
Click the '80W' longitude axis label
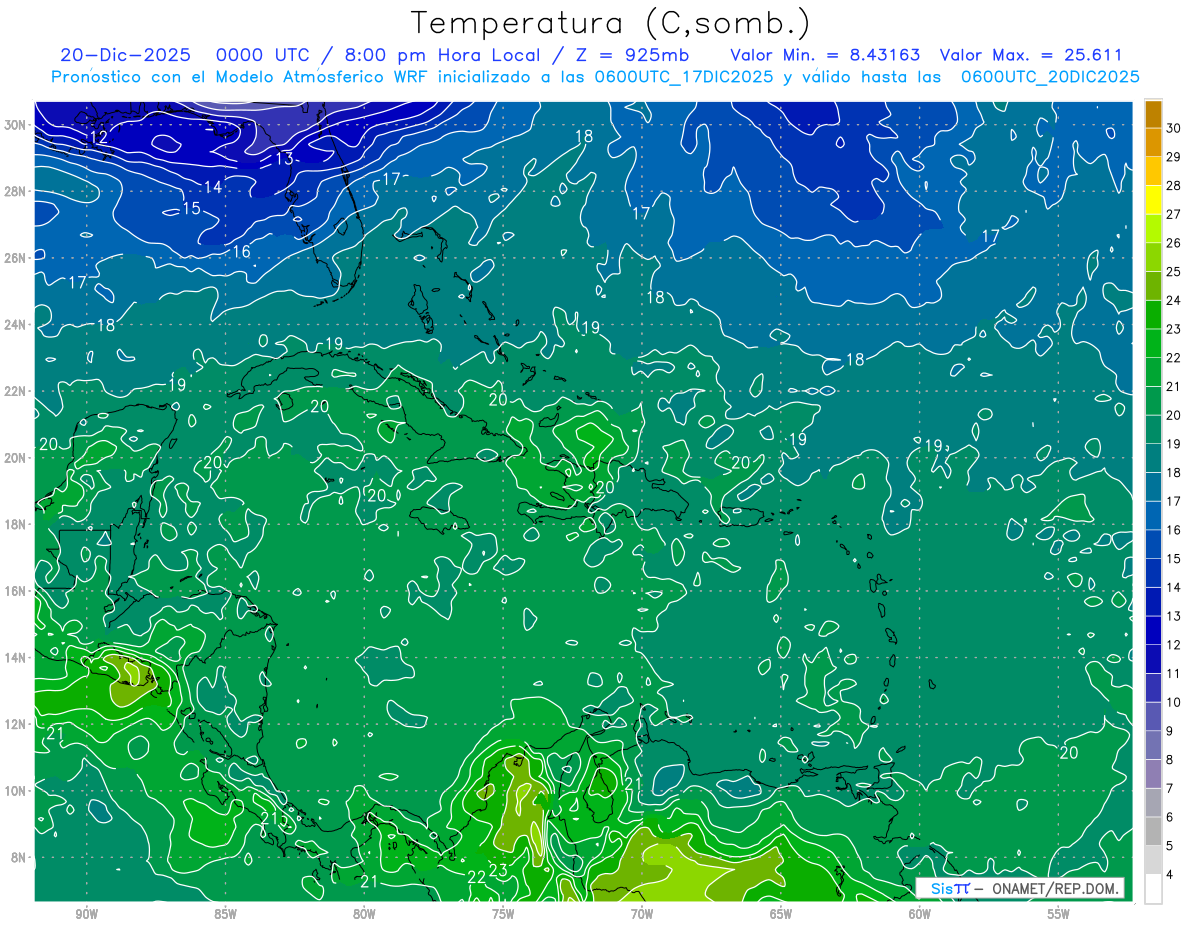pyautogui.click(x=364, y=914)
